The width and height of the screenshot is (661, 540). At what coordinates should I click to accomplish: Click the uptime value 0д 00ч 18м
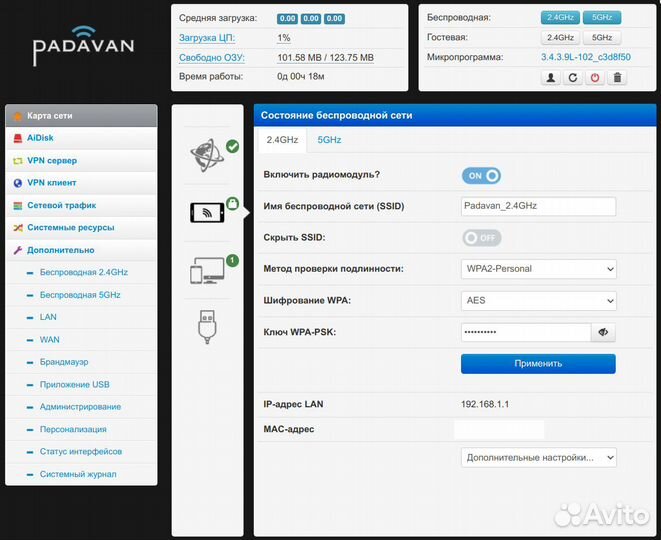(301, 77)
